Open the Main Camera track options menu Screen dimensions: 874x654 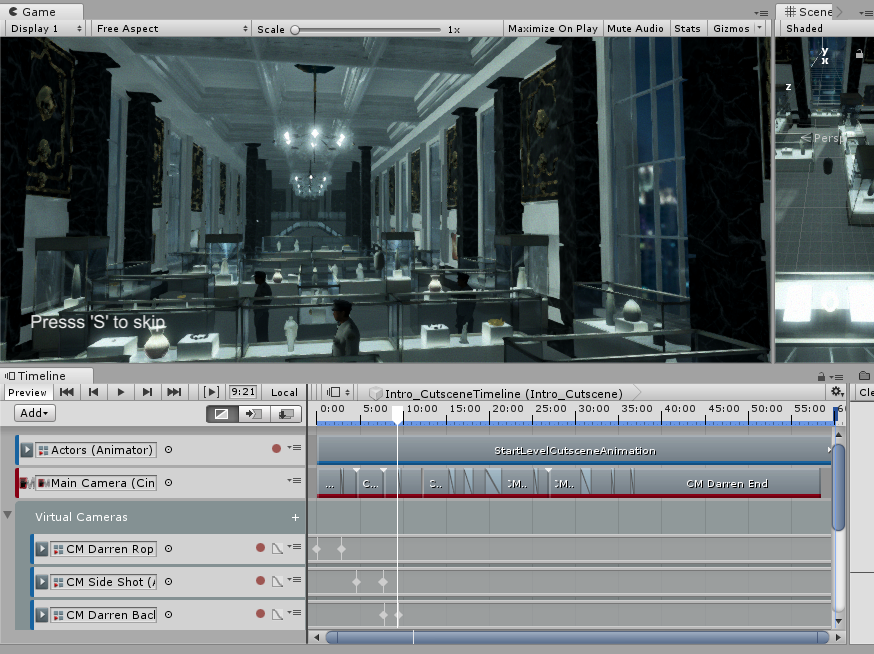pos(294,481)
